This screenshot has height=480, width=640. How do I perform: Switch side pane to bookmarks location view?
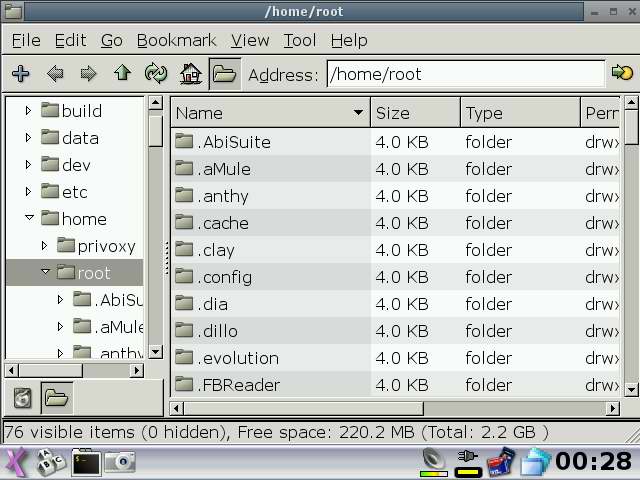[23, 398]
